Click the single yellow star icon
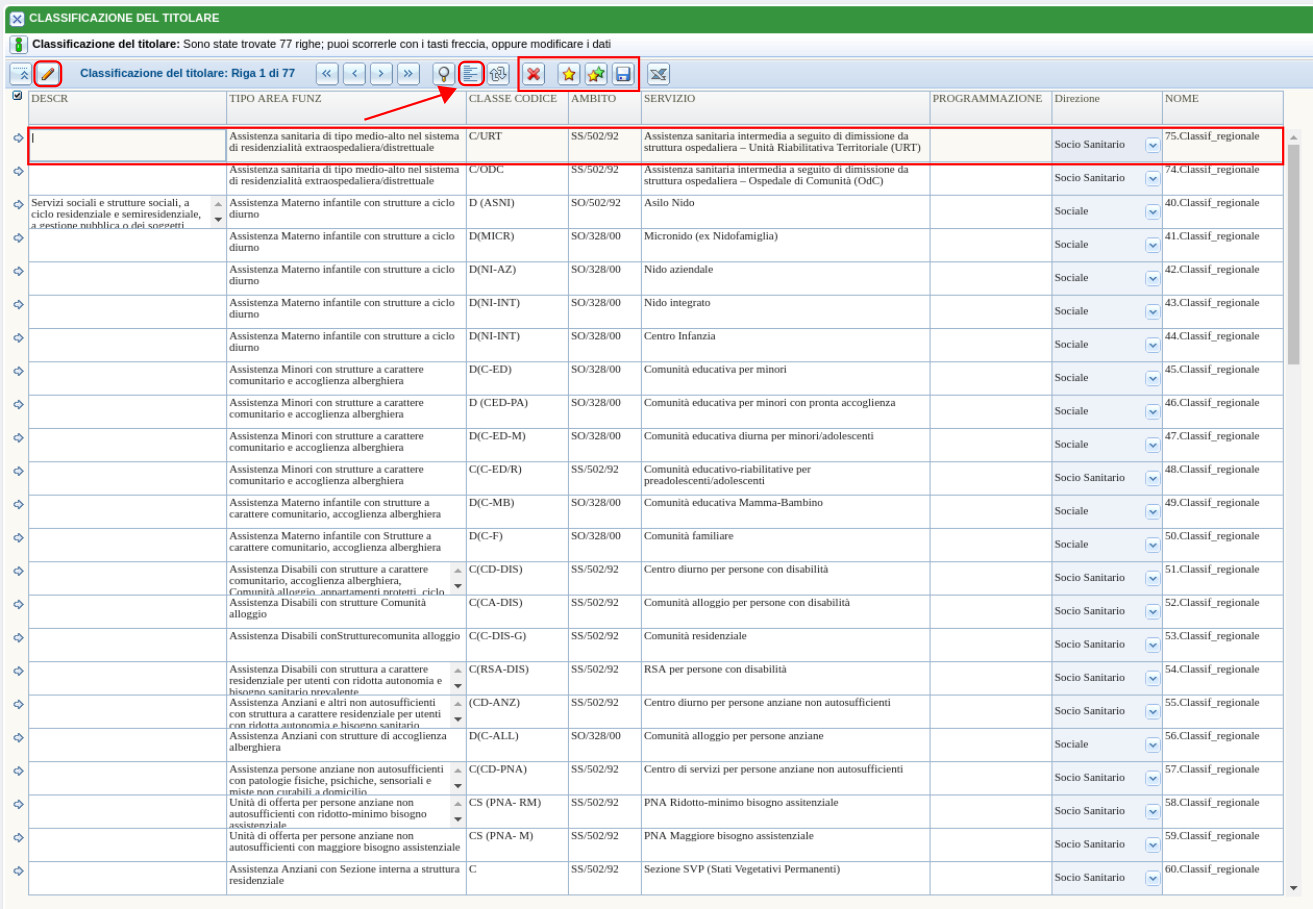The image size is (1313, 909). [x=569, y=74]
